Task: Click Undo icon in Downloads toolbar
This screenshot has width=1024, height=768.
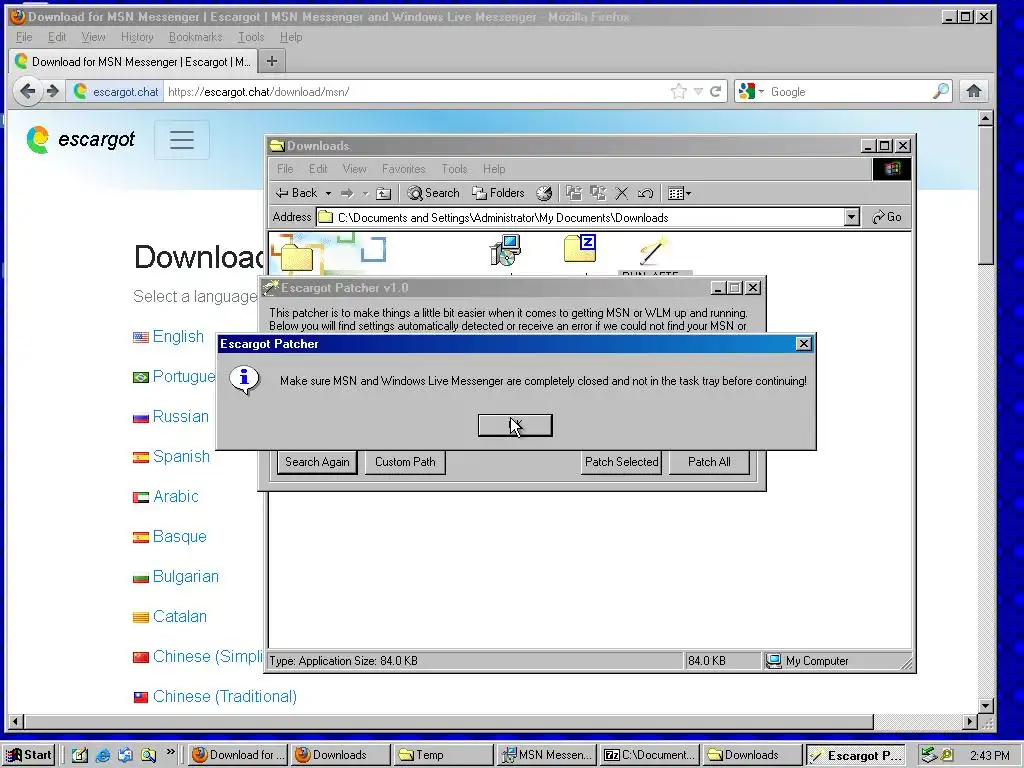Action: 645,193
